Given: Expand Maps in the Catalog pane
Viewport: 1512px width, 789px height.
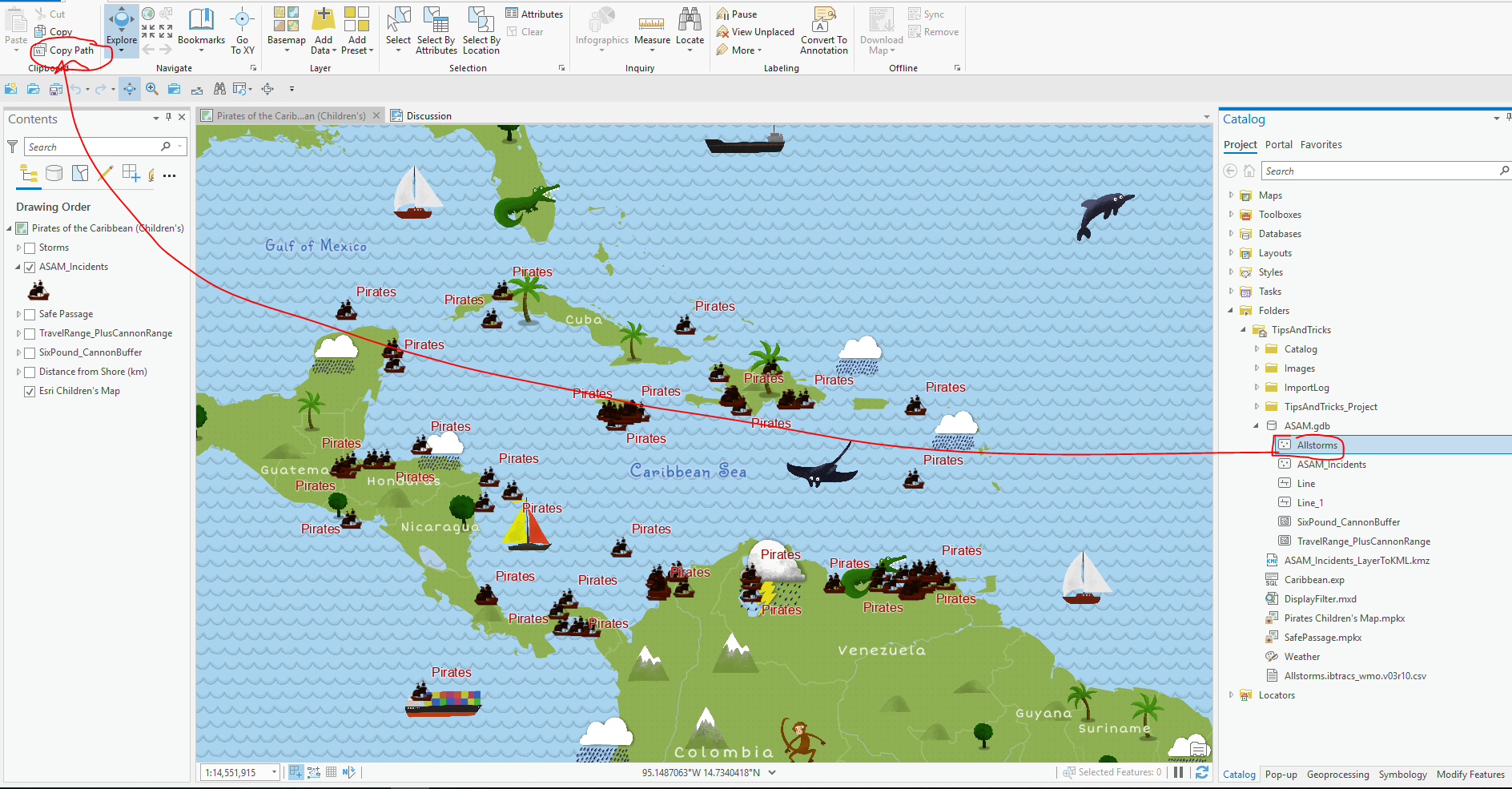Looking at the screenshot, I should (x=1231, y=195).
